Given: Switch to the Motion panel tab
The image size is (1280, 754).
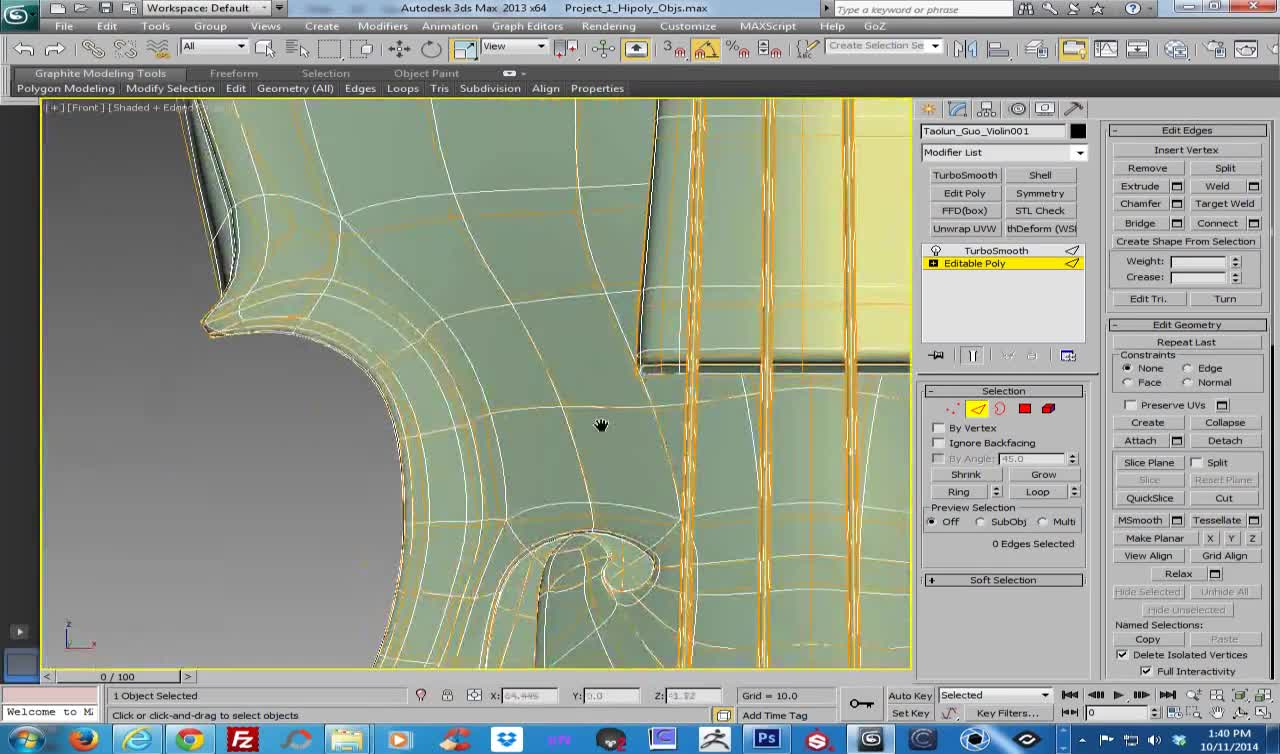Looking at the screenshot, I should (x=1017, y=109).
